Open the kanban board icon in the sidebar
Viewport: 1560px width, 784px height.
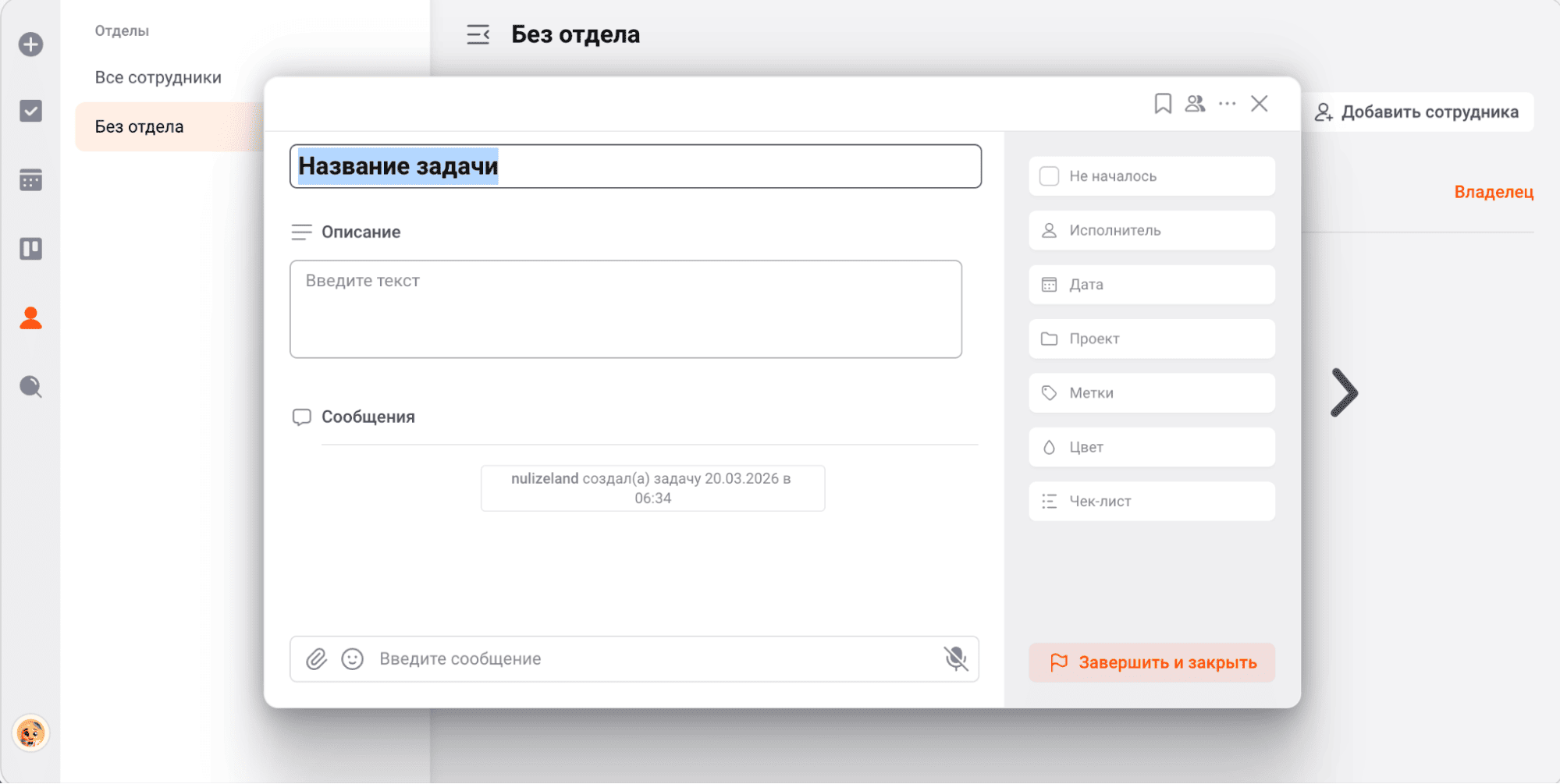point(30,249)
